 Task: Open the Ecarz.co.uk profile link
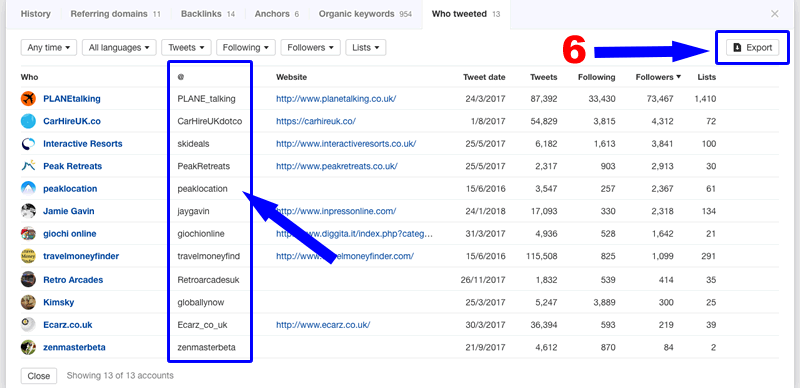tap(68, 325)
